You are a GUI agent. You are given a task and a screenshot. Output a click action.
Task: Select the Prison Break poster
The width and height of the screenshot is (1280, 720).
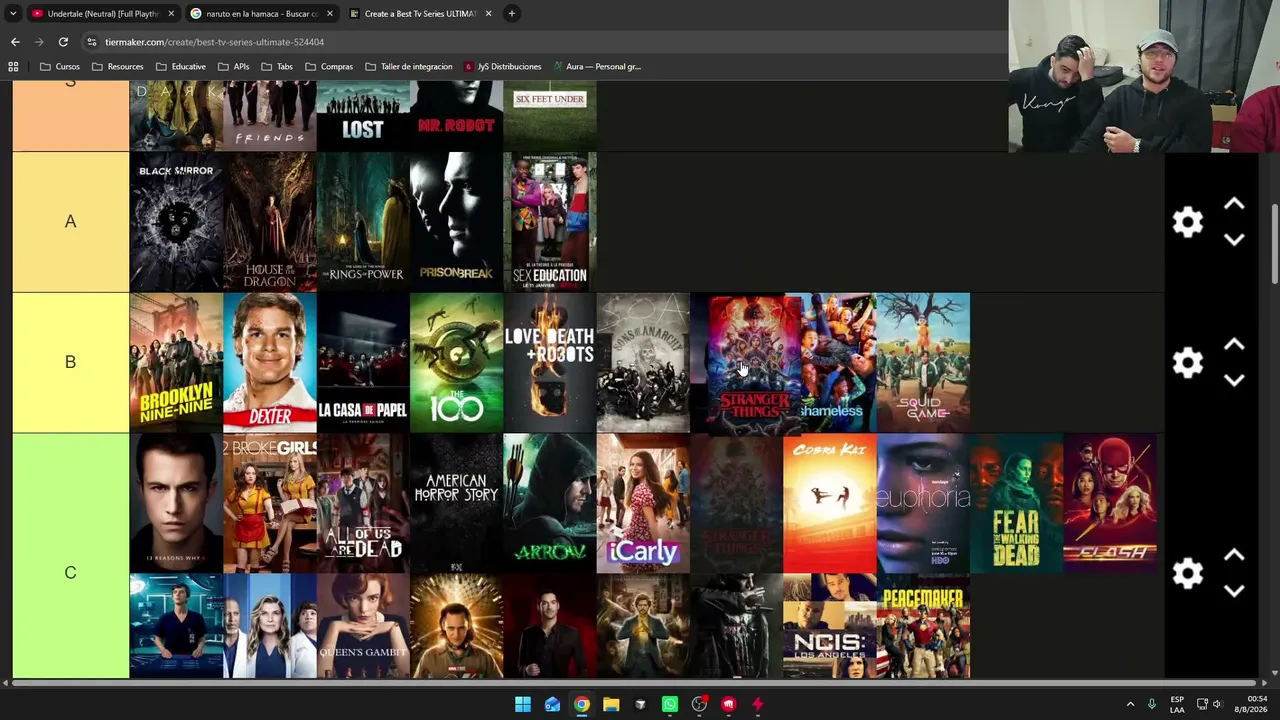coord(456,222)
